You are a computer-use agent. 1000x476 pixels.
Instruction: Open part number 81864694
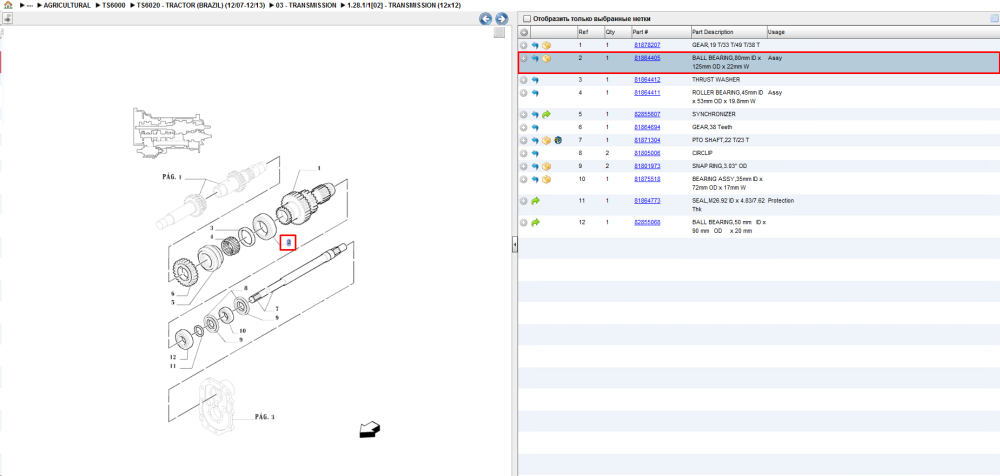pyautogui.click(x=647, y=128)
